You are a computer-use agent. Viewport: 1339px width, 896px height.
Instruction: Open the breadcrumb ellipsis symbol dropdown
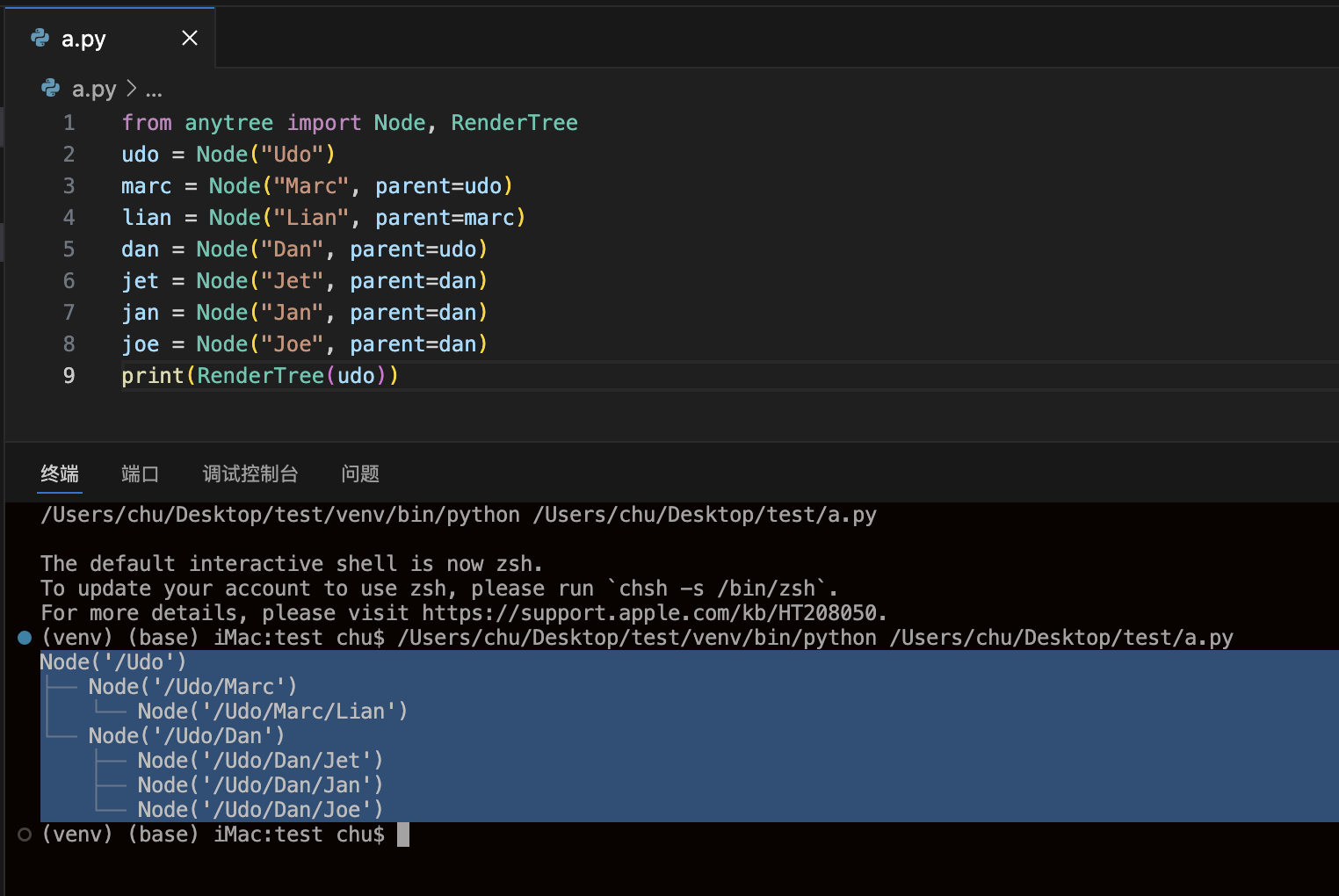(x=154, y=90)
